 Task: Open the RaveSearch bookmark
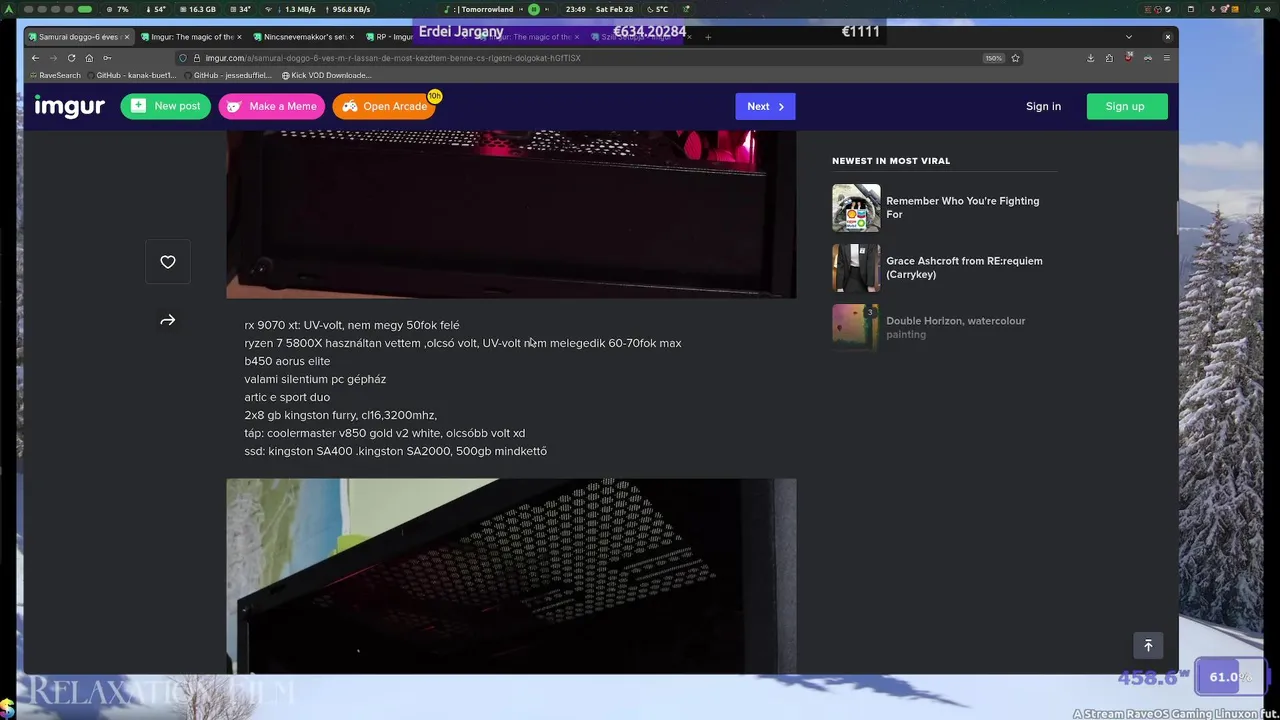56,75
